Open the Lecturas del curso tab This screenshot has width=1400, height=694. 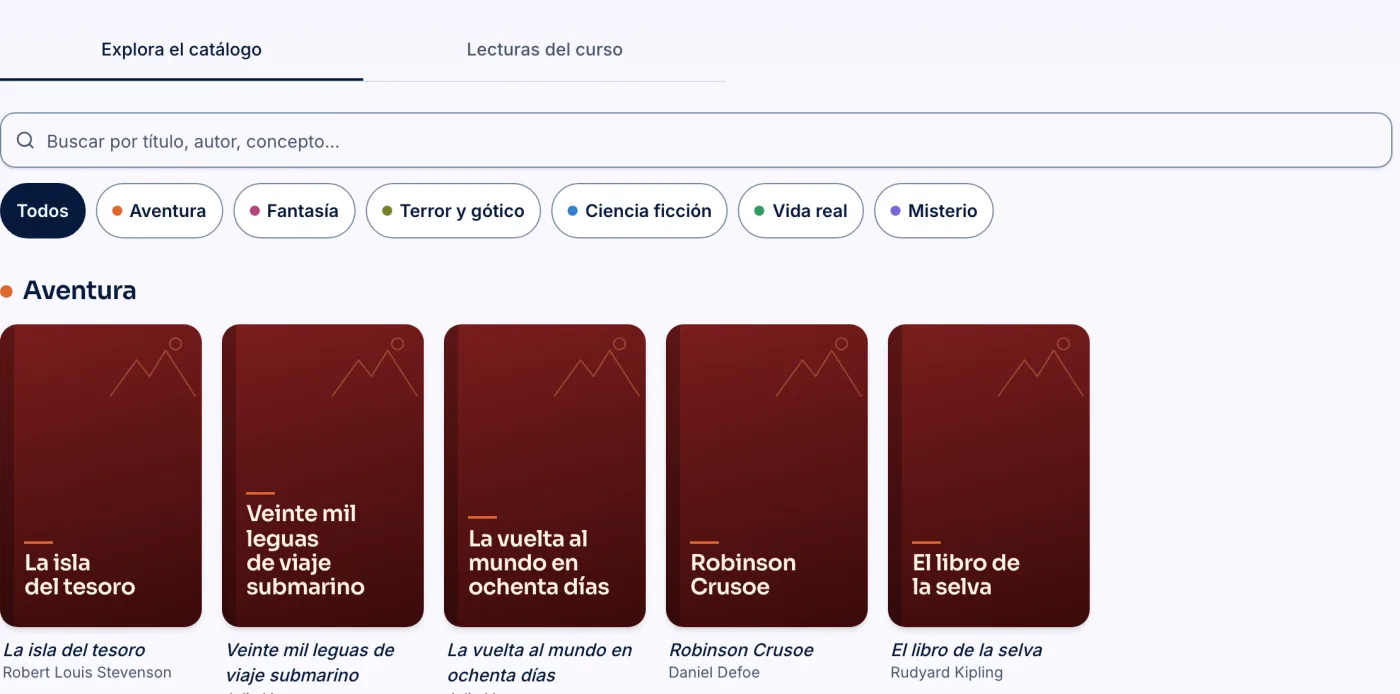pyautogui.click(x=544, y=49)
